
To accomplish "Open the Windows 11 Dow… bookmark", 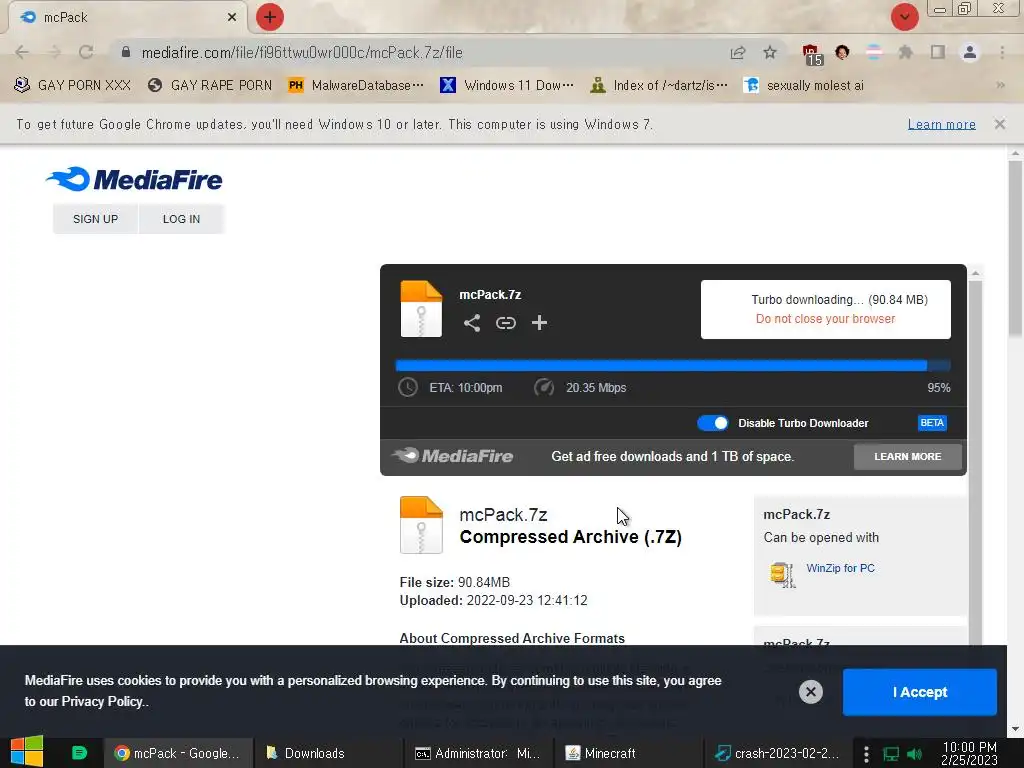I will (507, 86).
